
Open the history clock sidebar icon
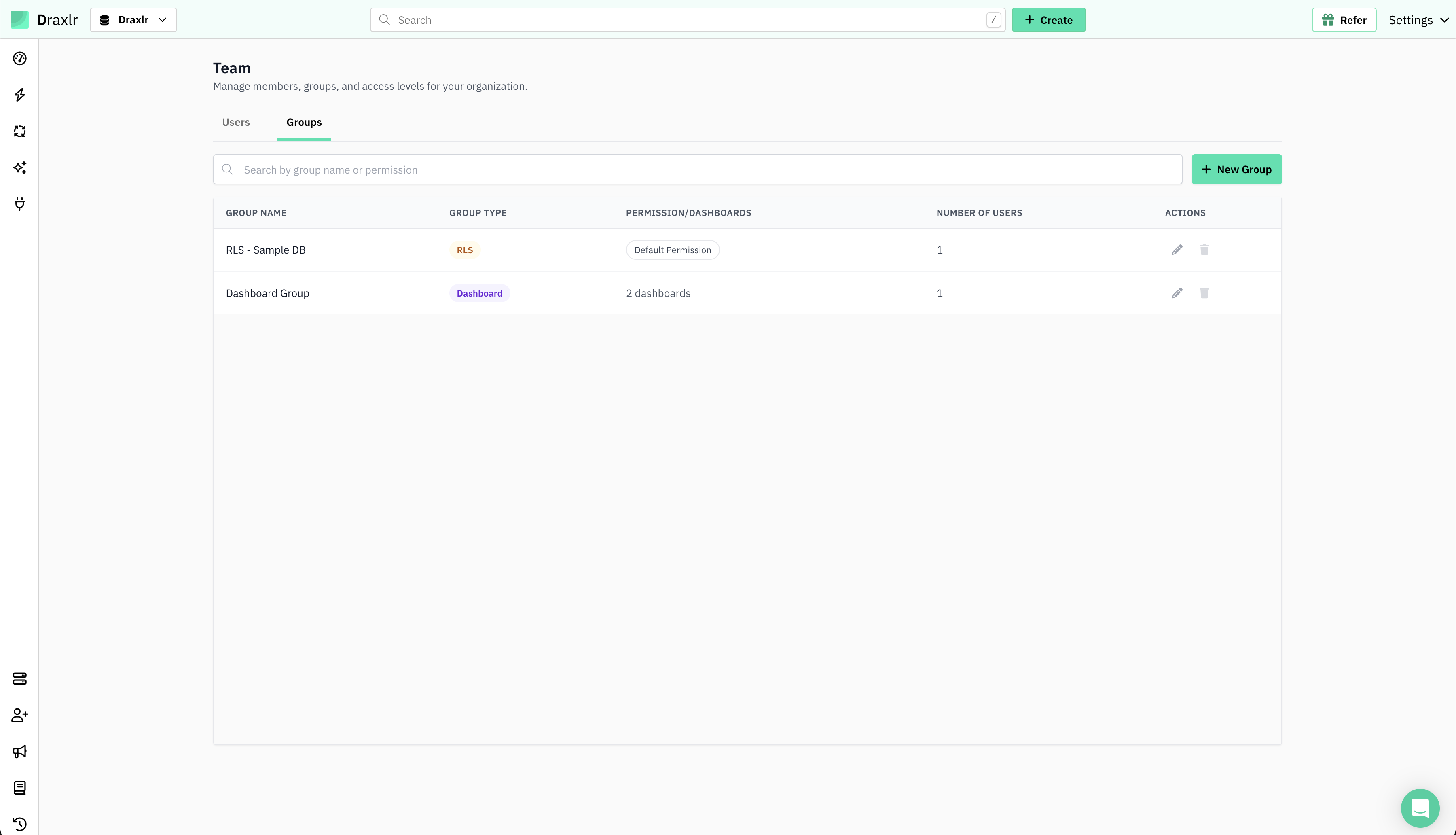19,824
